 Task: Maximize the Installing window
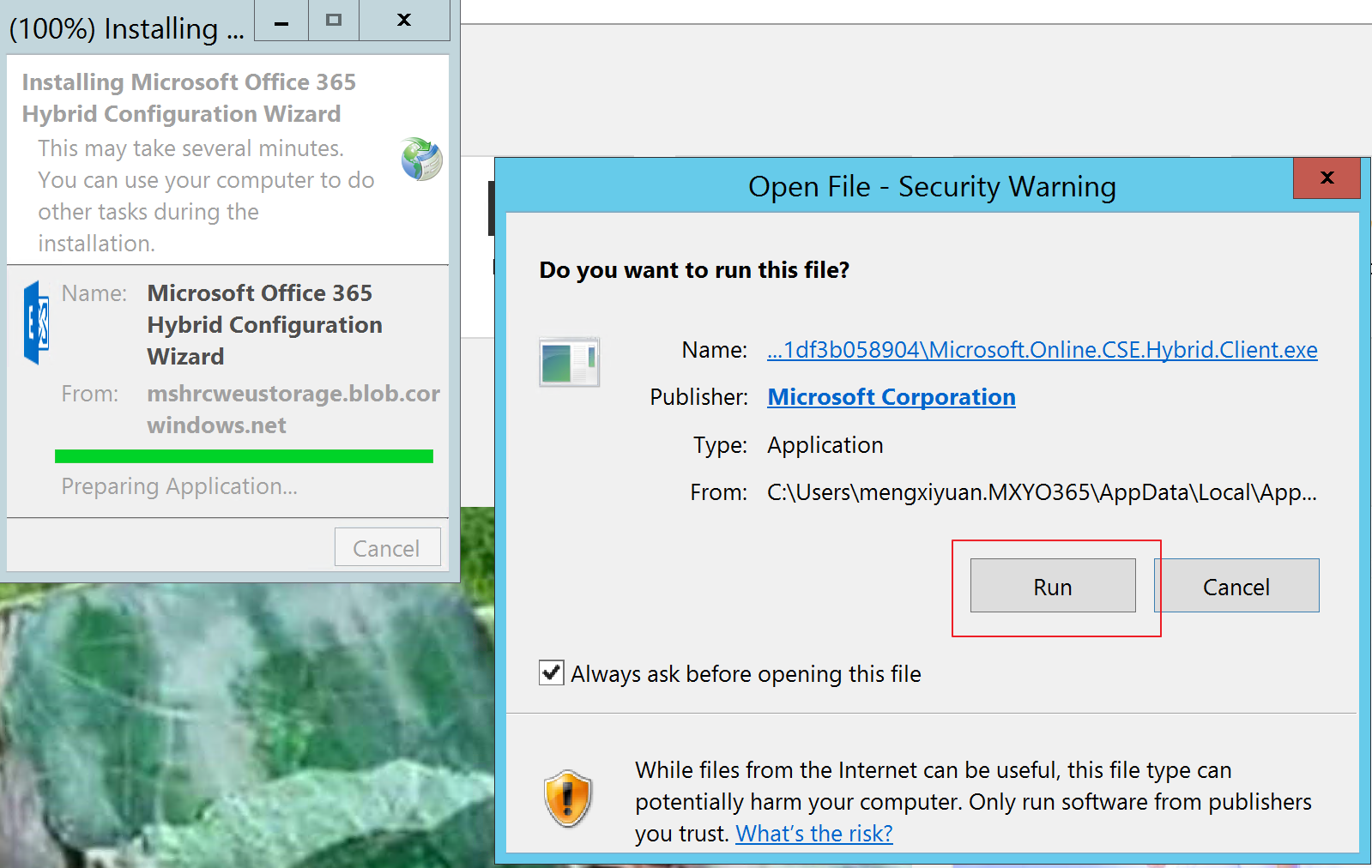point(334,21)
